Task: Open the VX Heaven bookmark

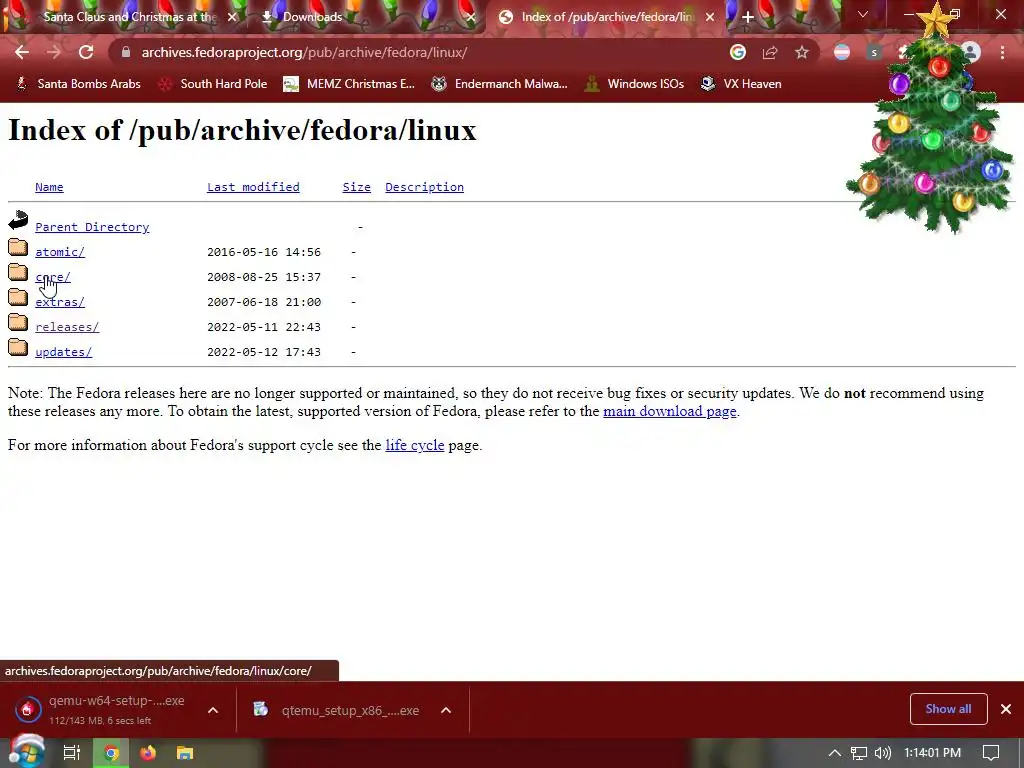Action: point(741,84)
